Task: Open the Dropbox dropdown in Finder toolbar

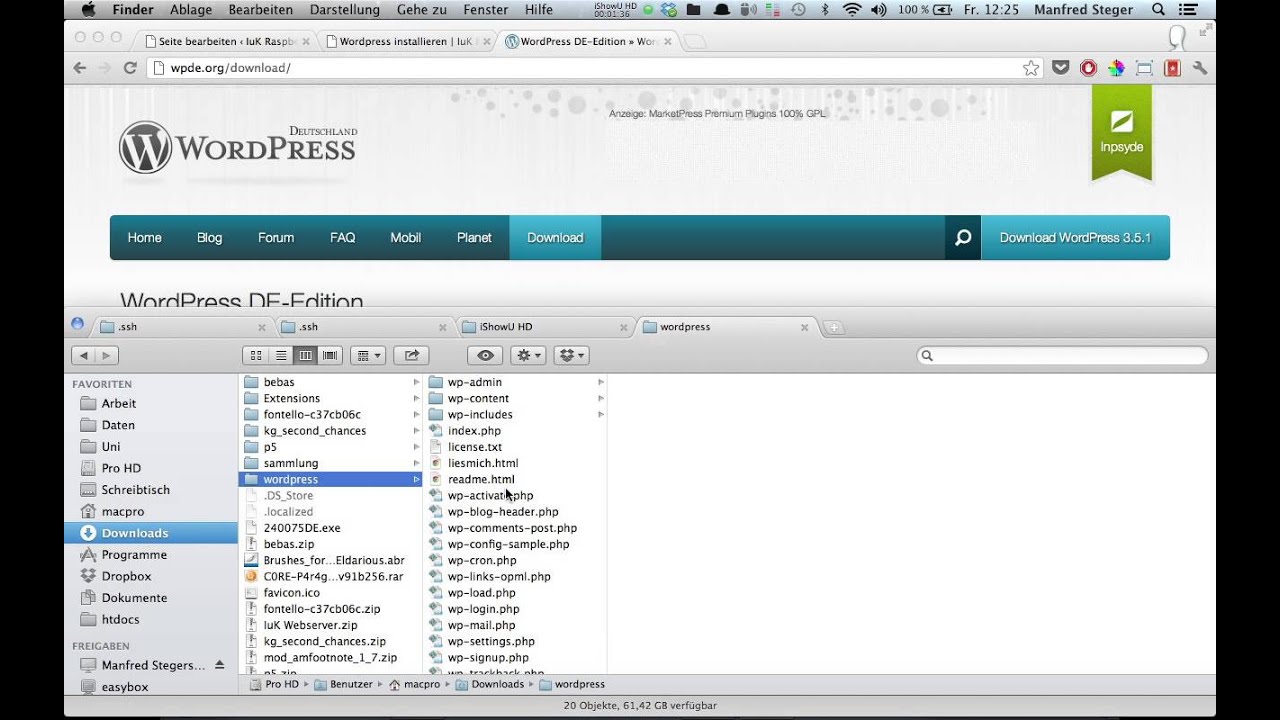Action: tap(571, 355)
